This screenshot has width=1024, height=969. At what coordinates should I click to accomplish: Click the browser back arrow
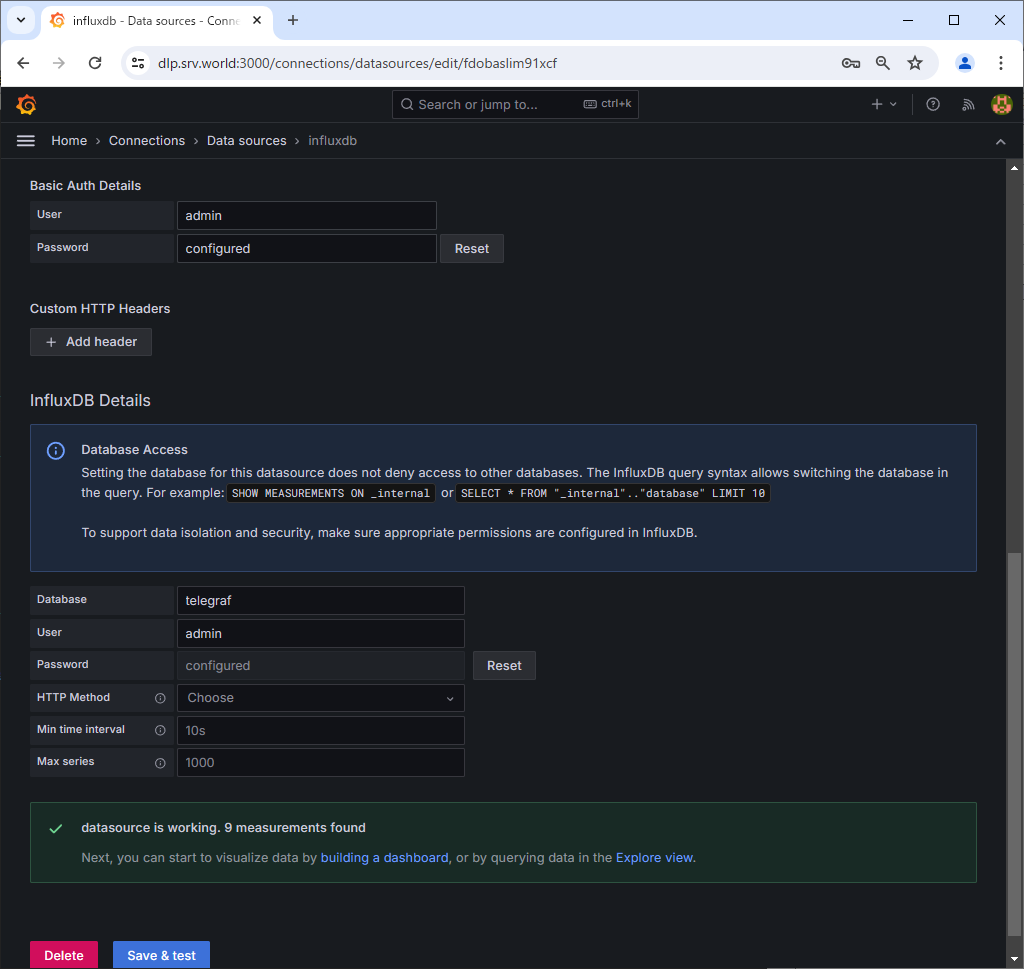click(24, 63)
